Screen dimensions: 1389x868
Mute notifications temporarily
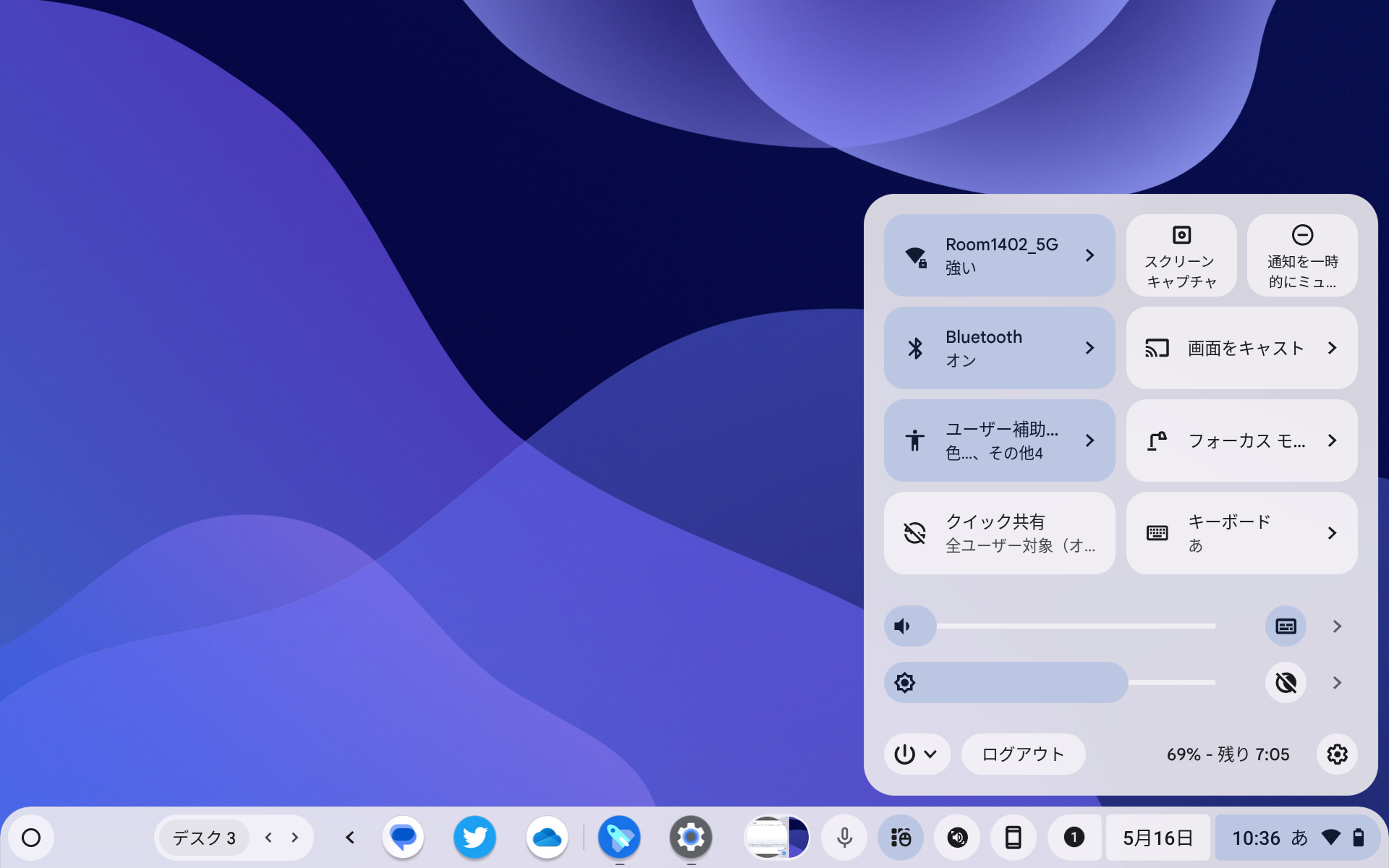(1302, 255)
